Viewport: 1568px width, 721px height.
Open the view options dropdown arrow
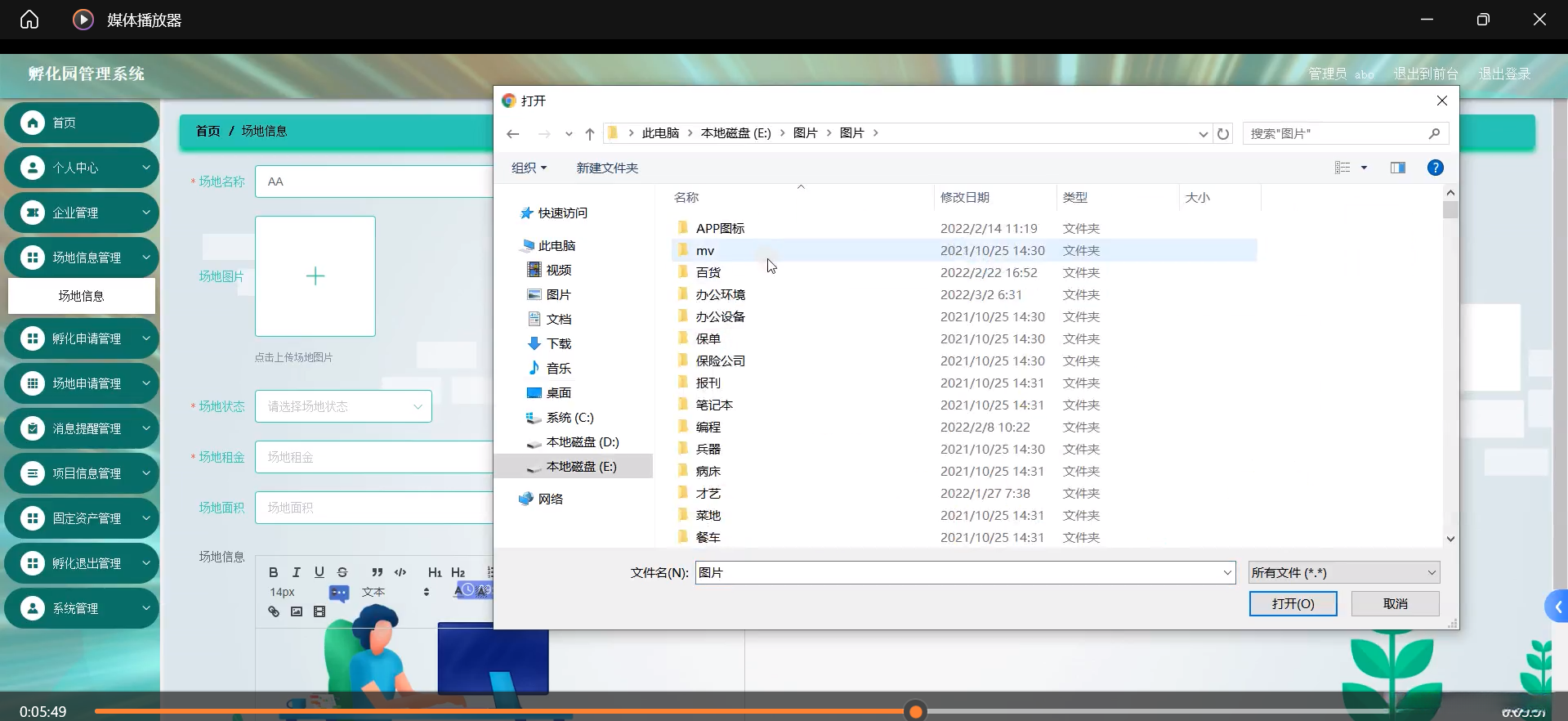1364,168
